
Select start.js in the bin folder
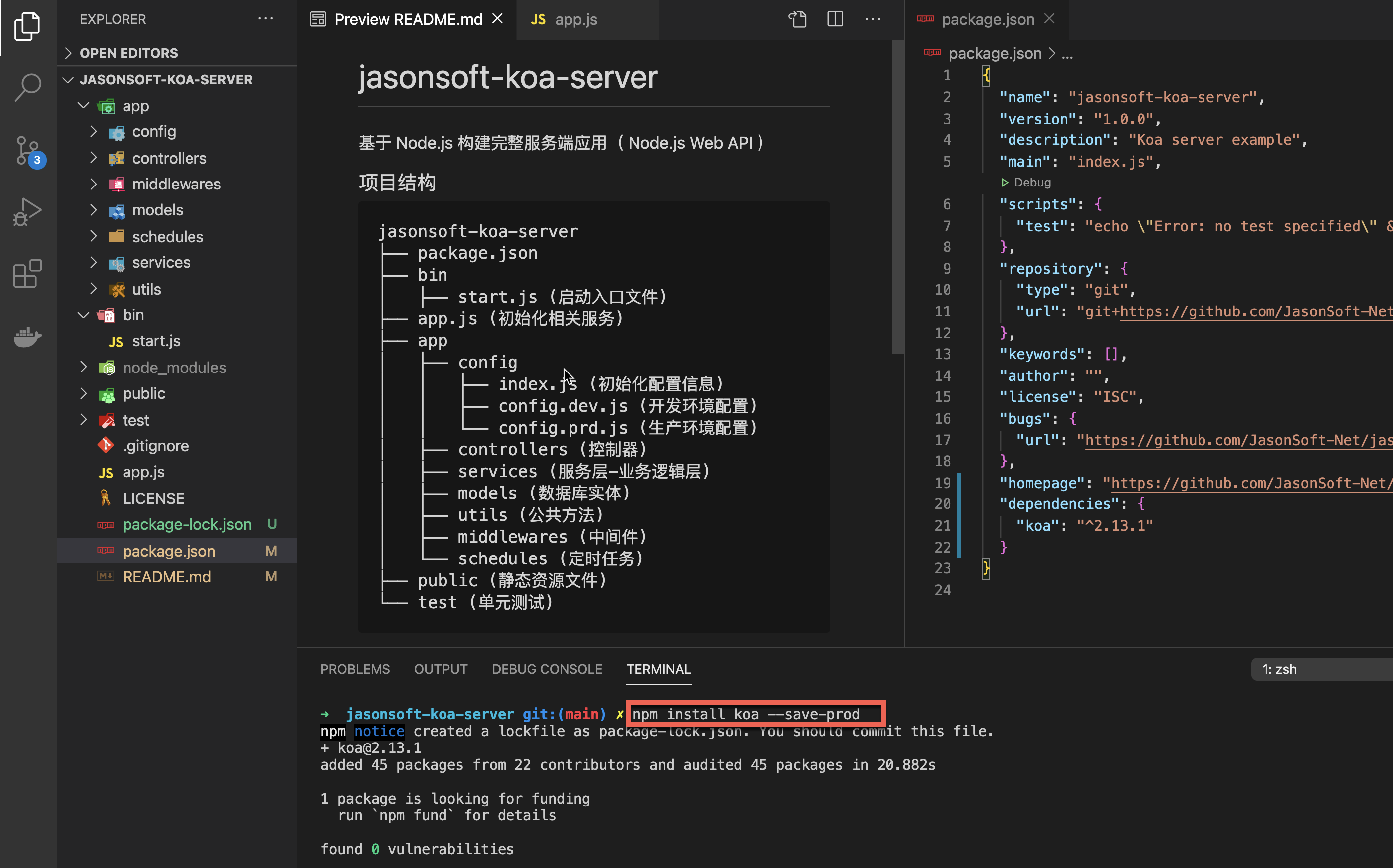(156, 341)
